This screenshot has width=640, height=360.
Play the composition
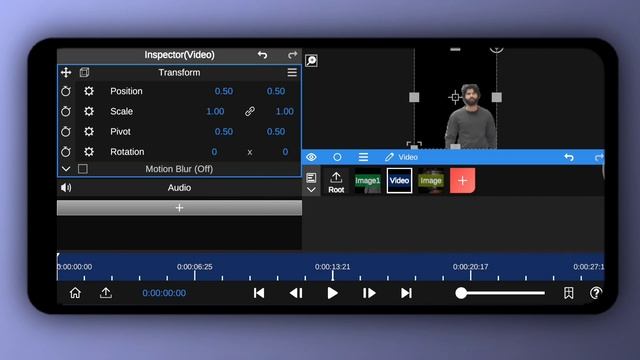coord(333,293)
